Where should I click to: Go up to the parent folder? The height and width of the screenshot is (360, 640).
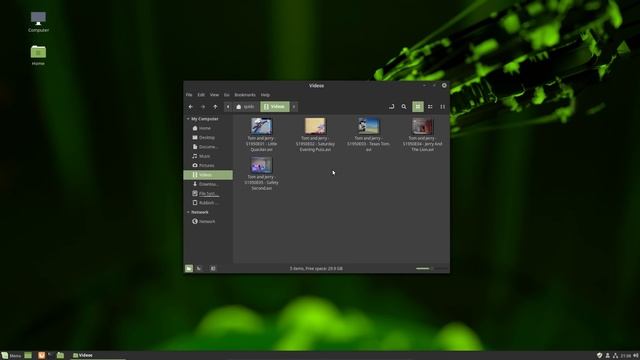point(215,107)
